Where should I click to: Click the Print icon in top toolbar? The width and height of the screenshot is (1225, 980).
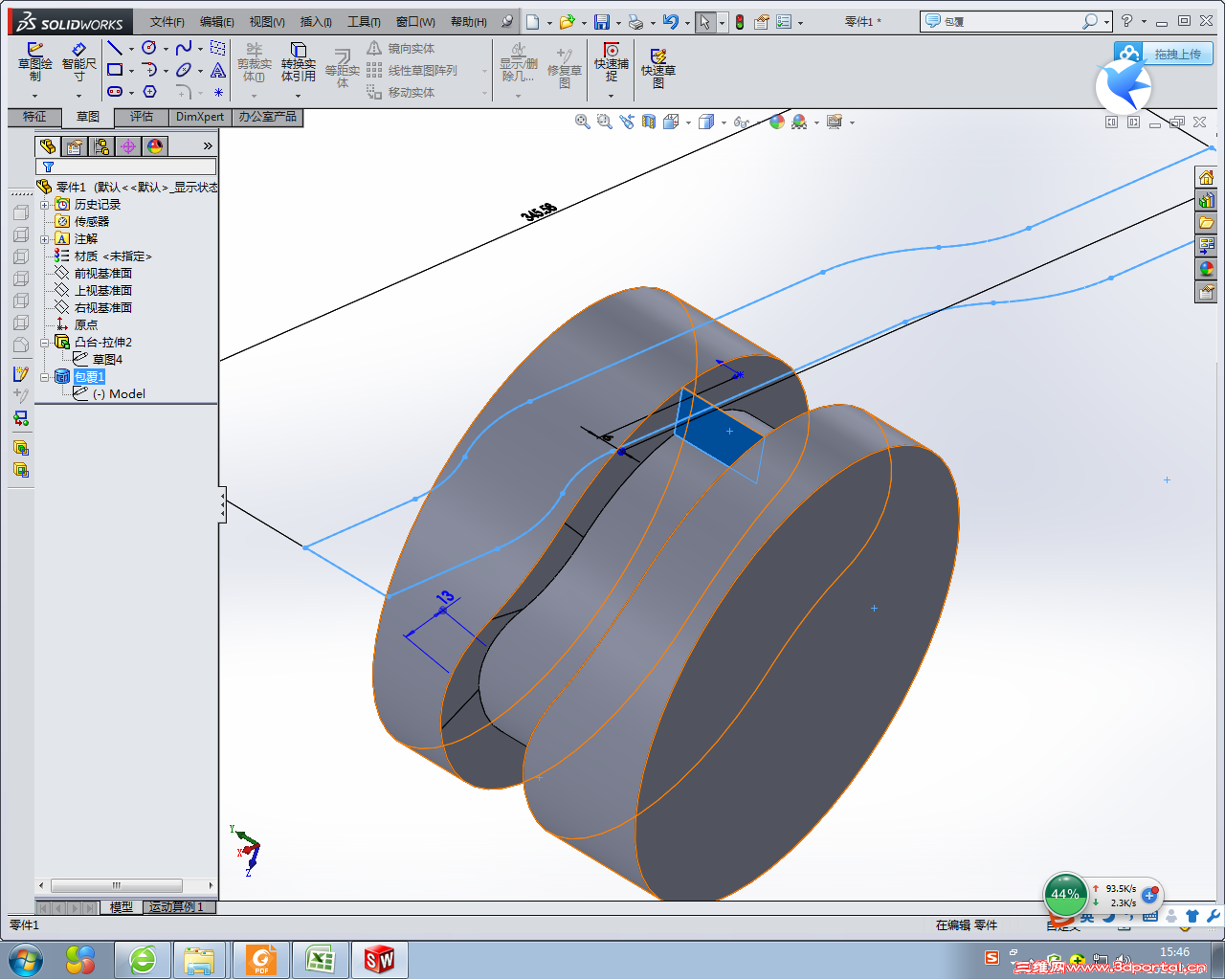click(635, 22)
